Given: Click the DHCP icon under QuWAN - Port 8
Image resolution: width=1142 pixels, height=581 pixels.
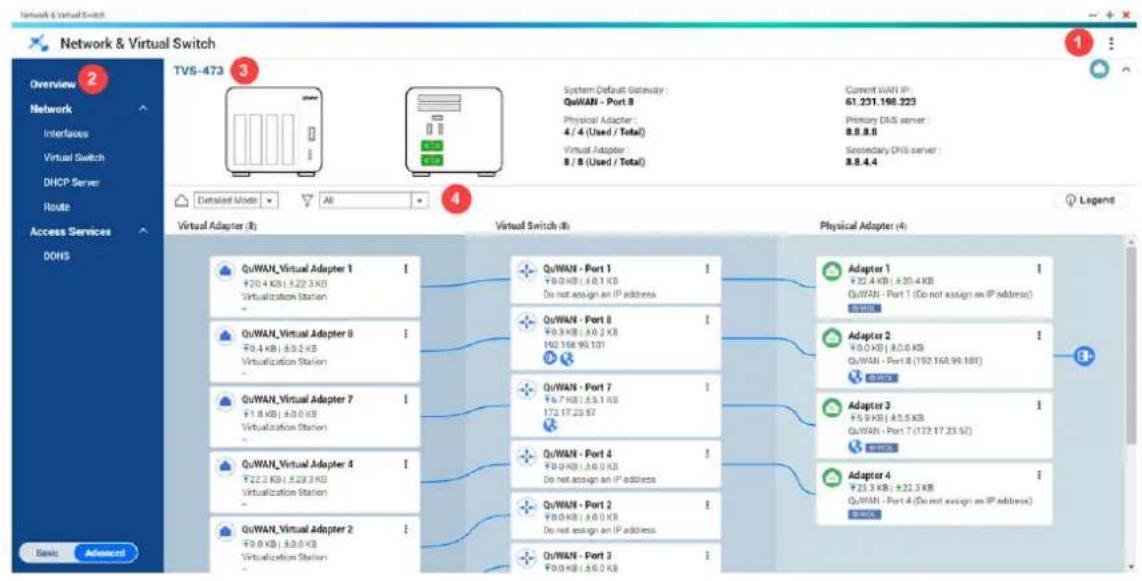Looking at the screenshot, I should click(x=551, y=357).
